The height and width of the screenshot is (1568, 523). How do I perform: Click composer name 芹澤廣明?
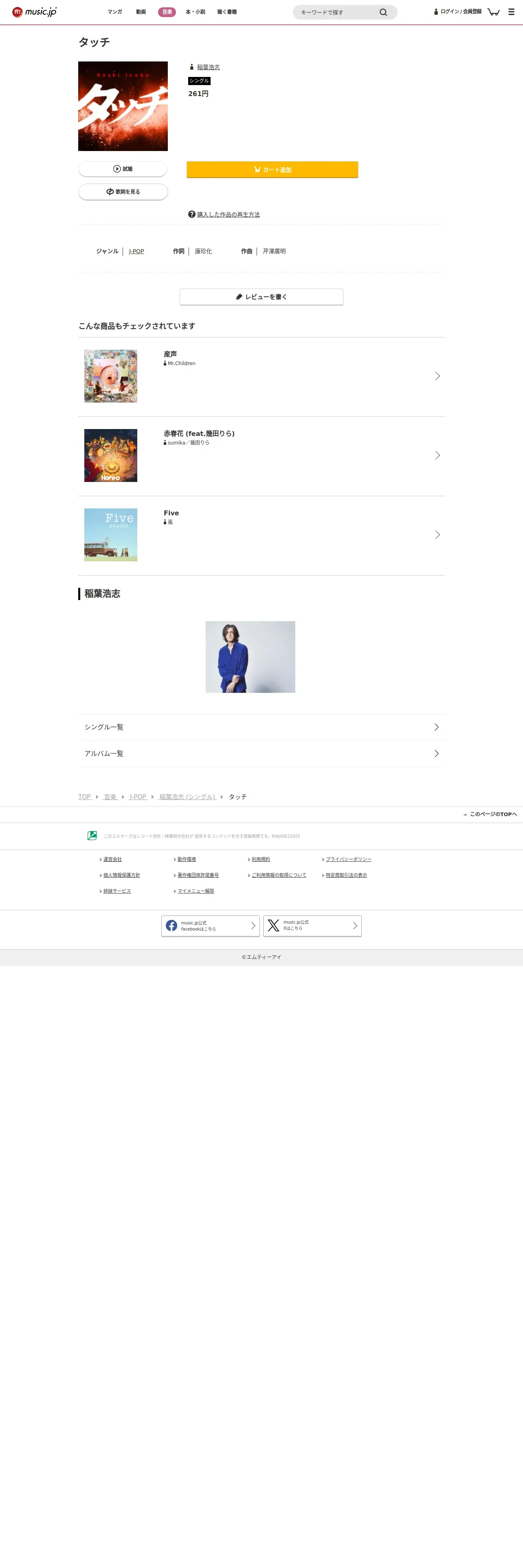(274, 252)
